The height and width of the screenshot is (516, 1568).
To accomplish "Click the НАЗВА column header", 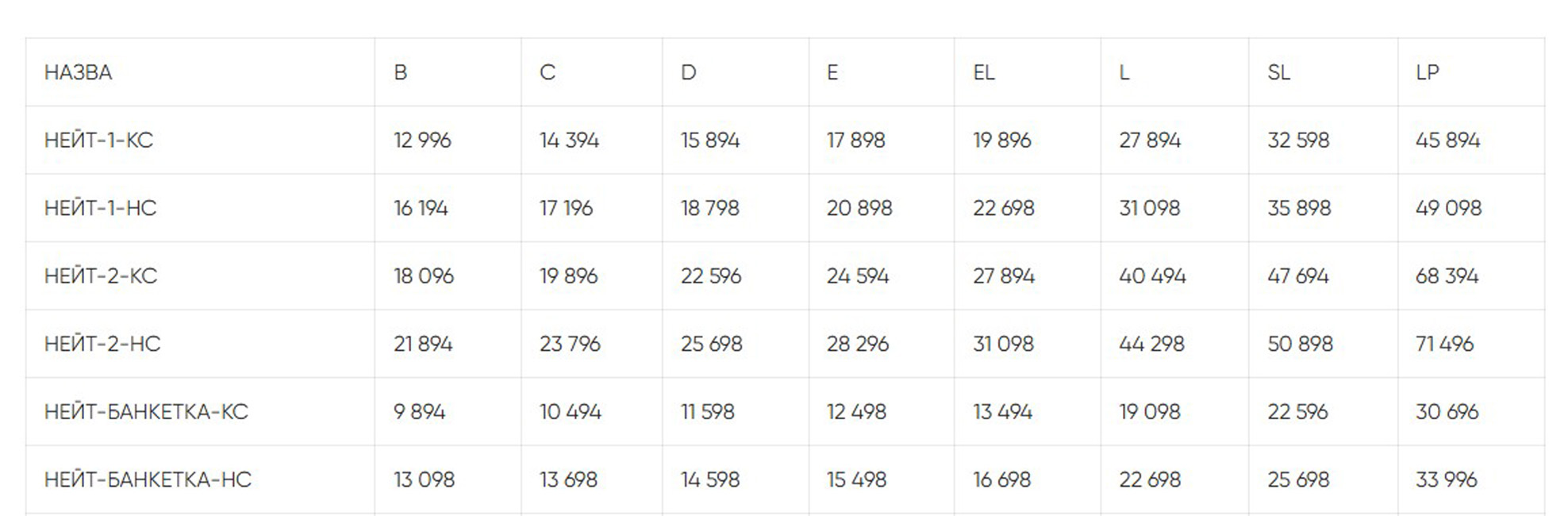I will [79, 72].
